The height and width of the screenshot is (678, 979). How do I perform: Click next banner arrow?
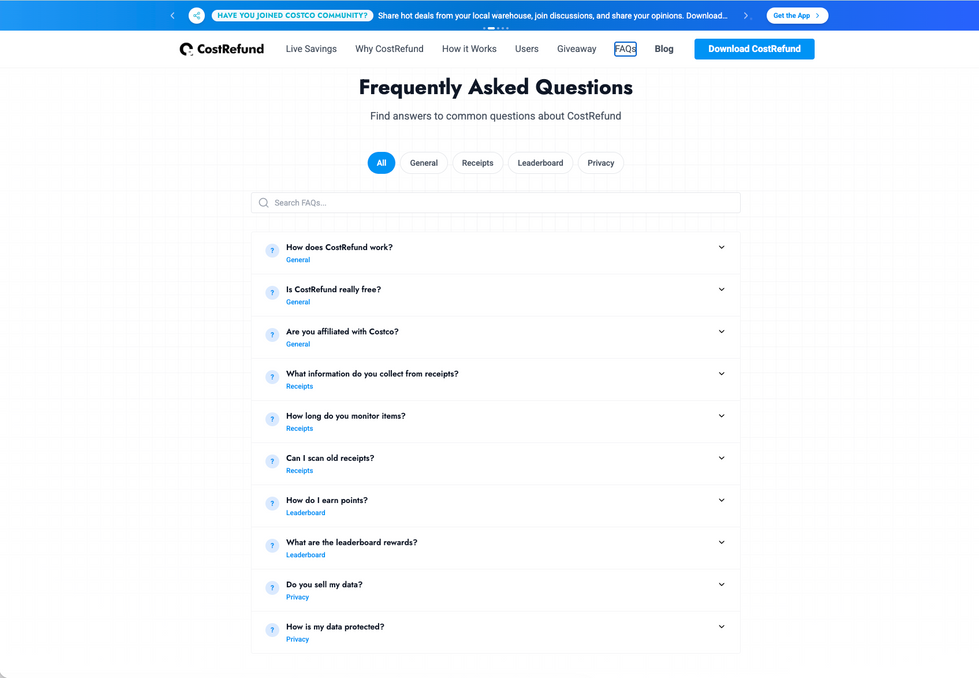(x=746, y=16)
